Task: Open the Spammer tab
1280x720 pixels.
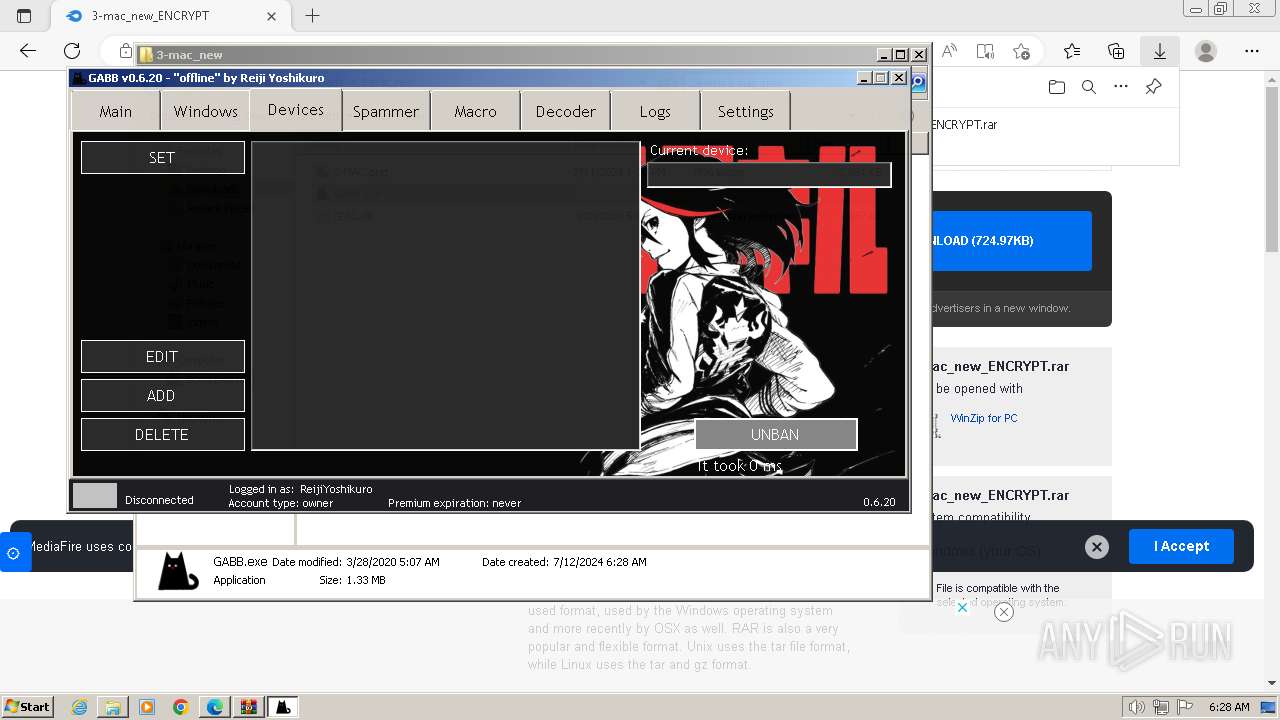Action: coord(385,111)
